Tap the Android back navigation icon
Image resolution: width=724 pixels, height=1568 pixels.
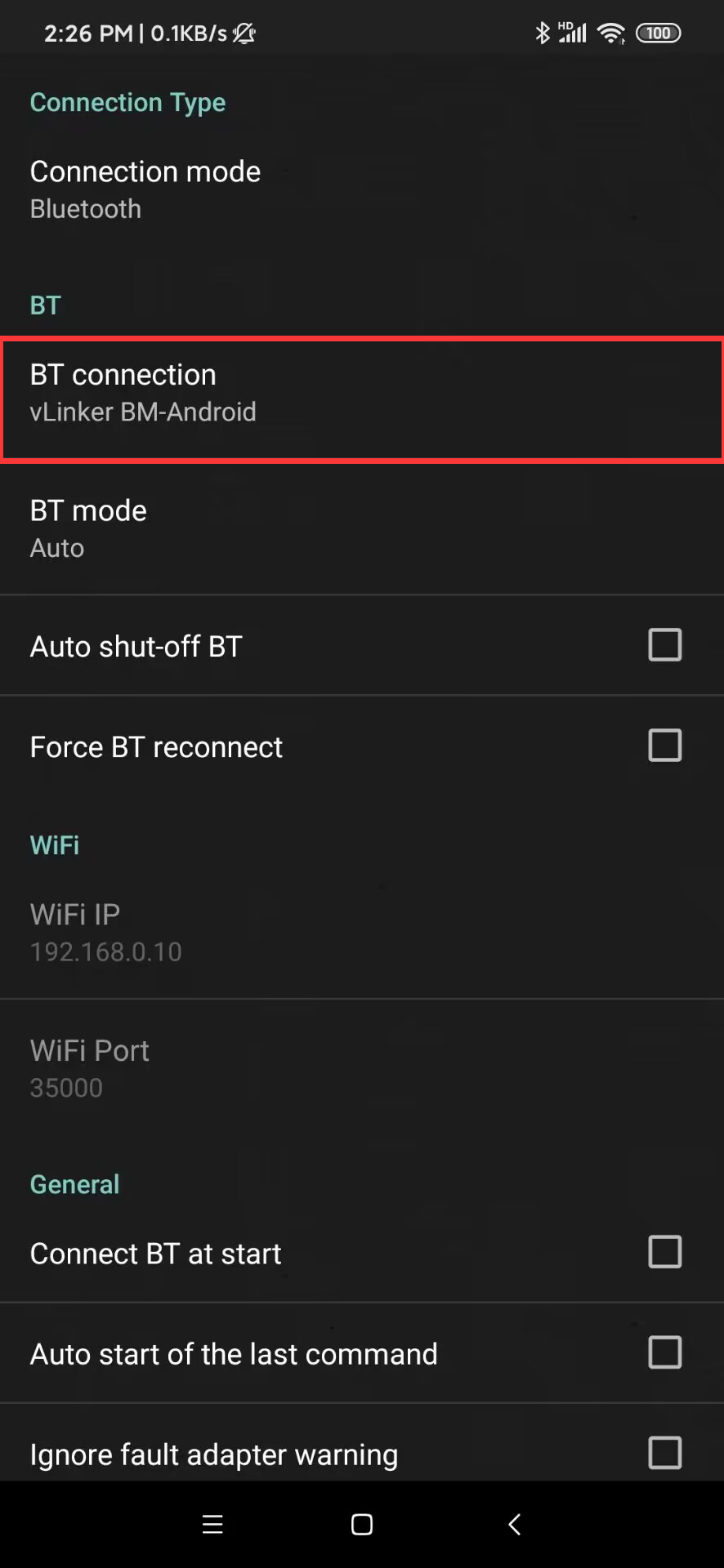click(x=514, y=1524)
